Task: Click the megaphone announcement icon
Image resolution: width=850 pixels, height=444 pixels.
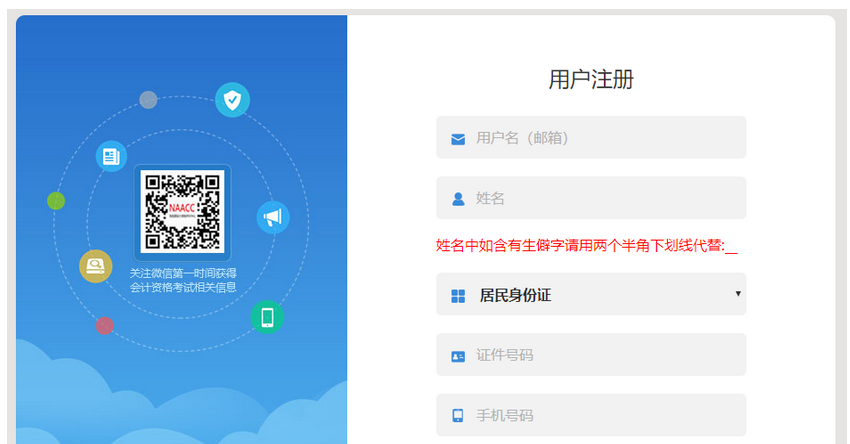Action: click(x=273, y=217)
